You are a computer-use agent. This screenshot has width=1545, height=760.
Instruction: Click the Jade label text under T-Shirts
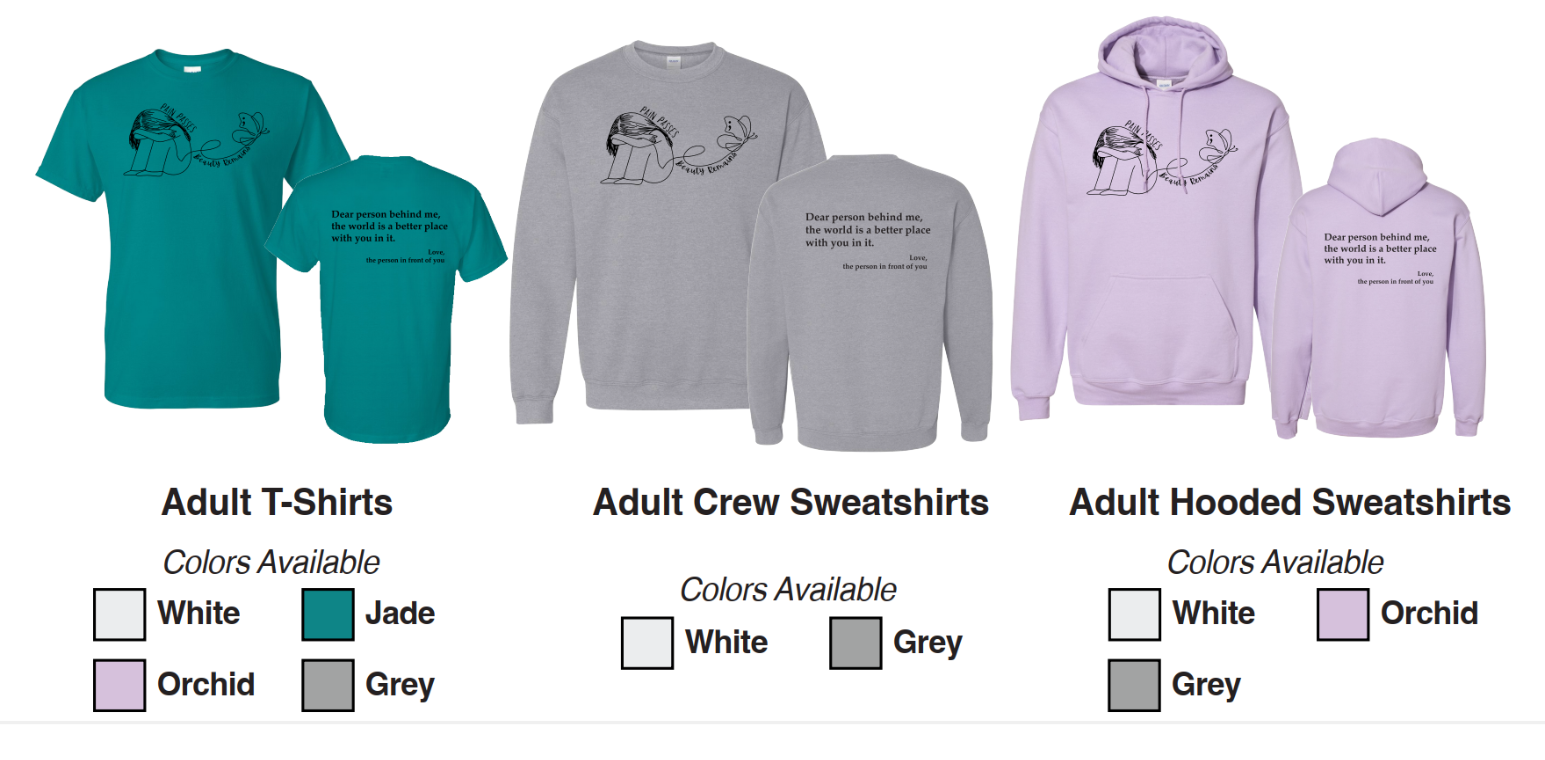[x=400, y=613]
